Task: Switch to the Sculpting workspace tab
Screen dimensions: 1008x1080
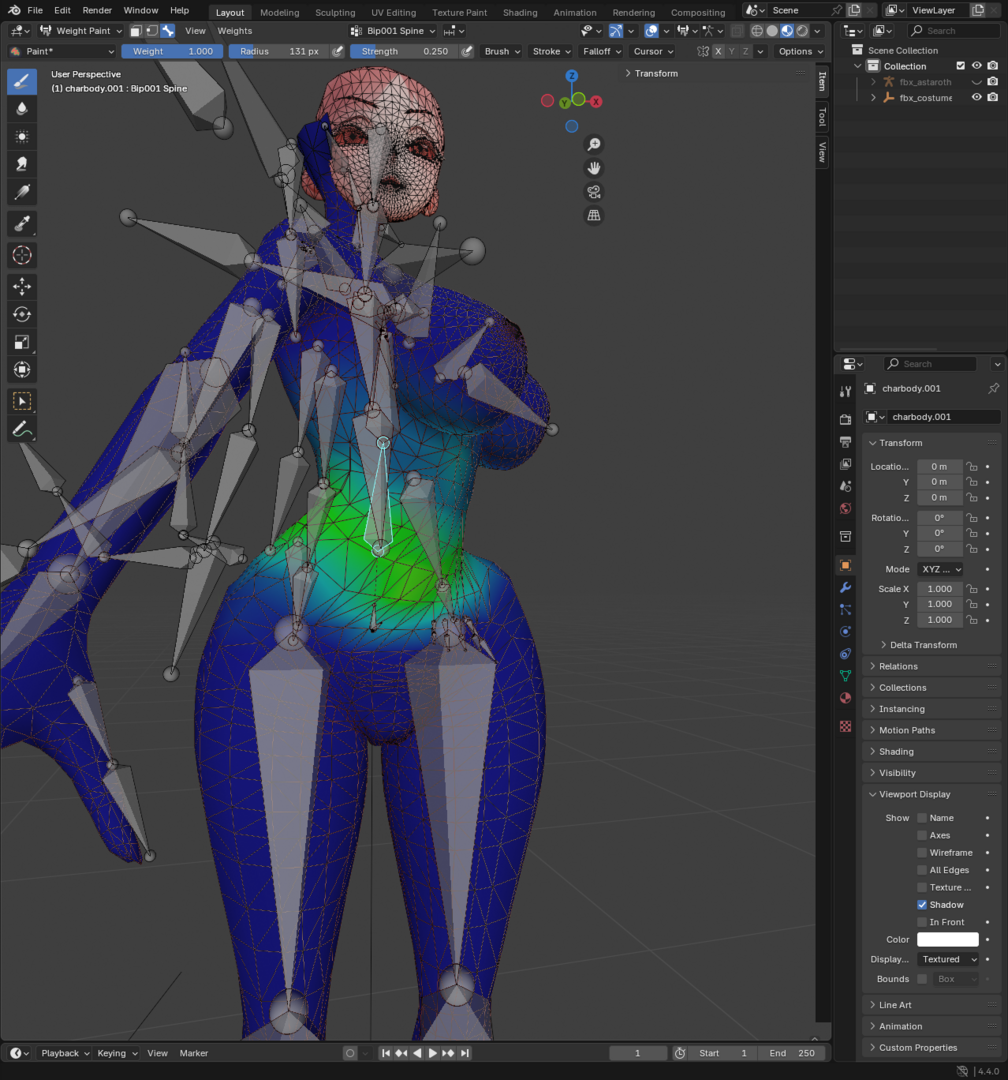Action: click(335, 12)
